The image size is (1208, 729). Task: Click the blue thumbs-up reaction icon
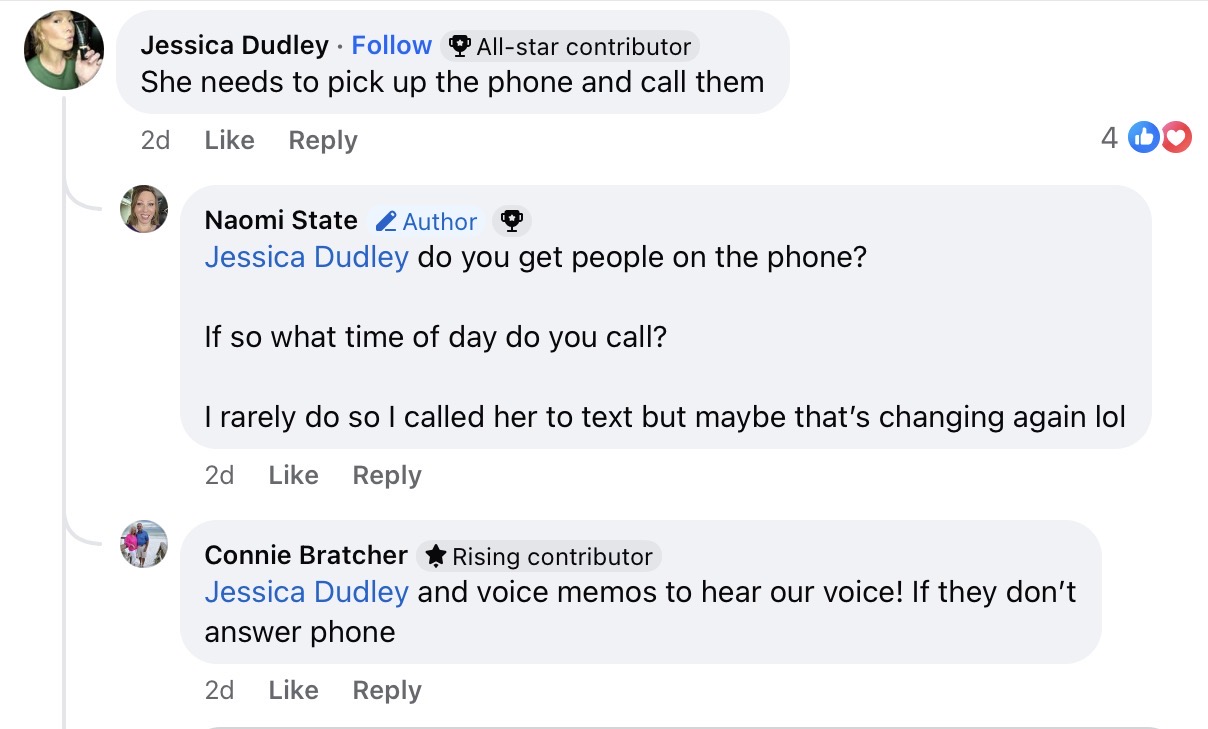[x=1143, y=138]
